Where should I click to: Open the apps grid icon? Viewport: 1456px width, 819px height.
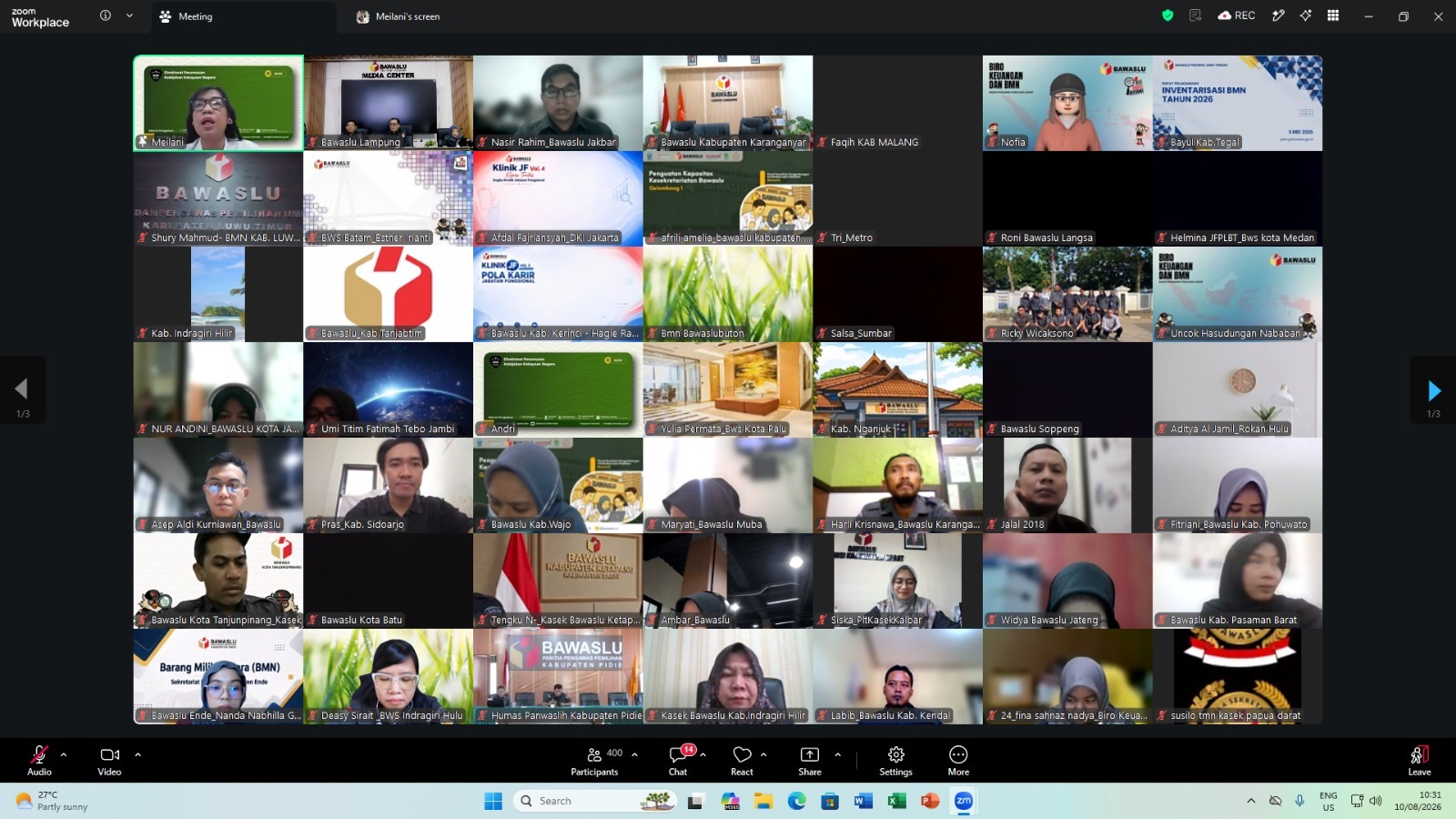1333,15
